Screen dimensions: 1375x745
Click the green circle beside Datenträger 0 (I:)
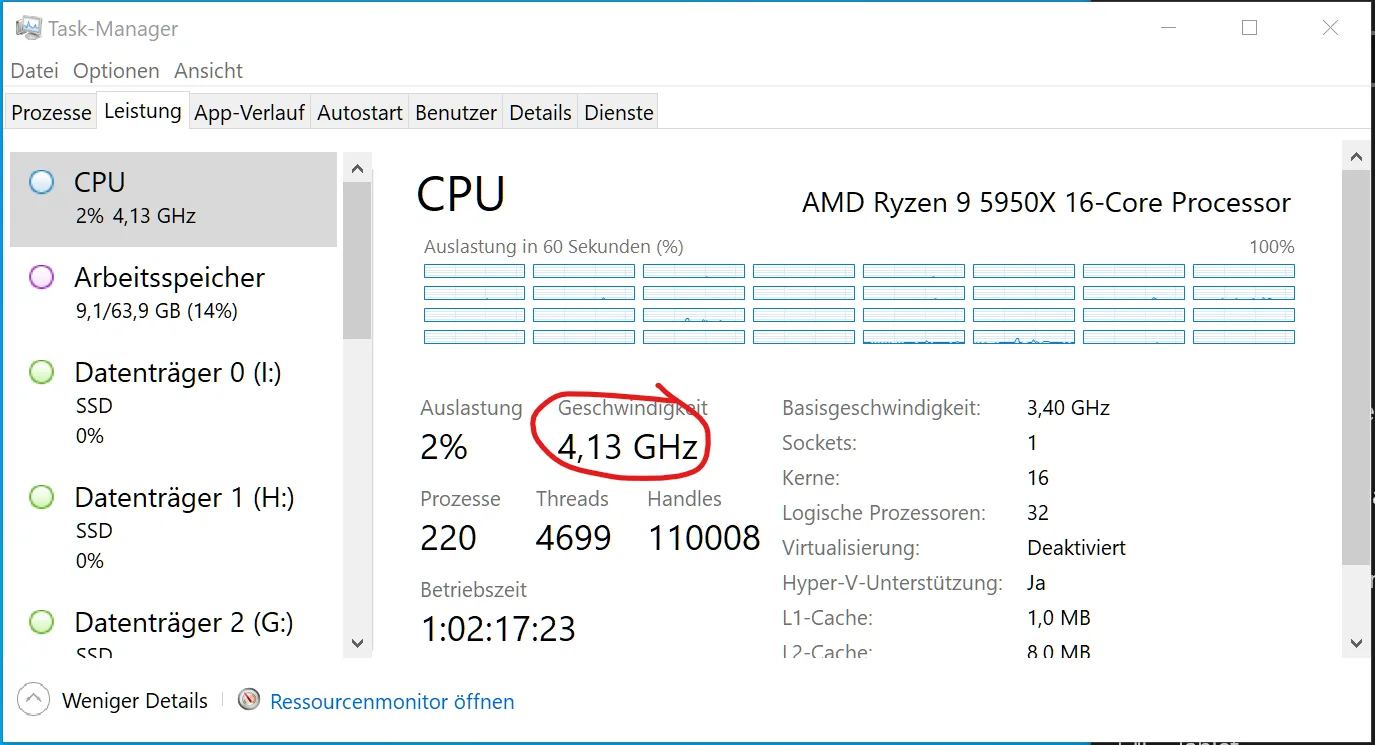[41, 372]
